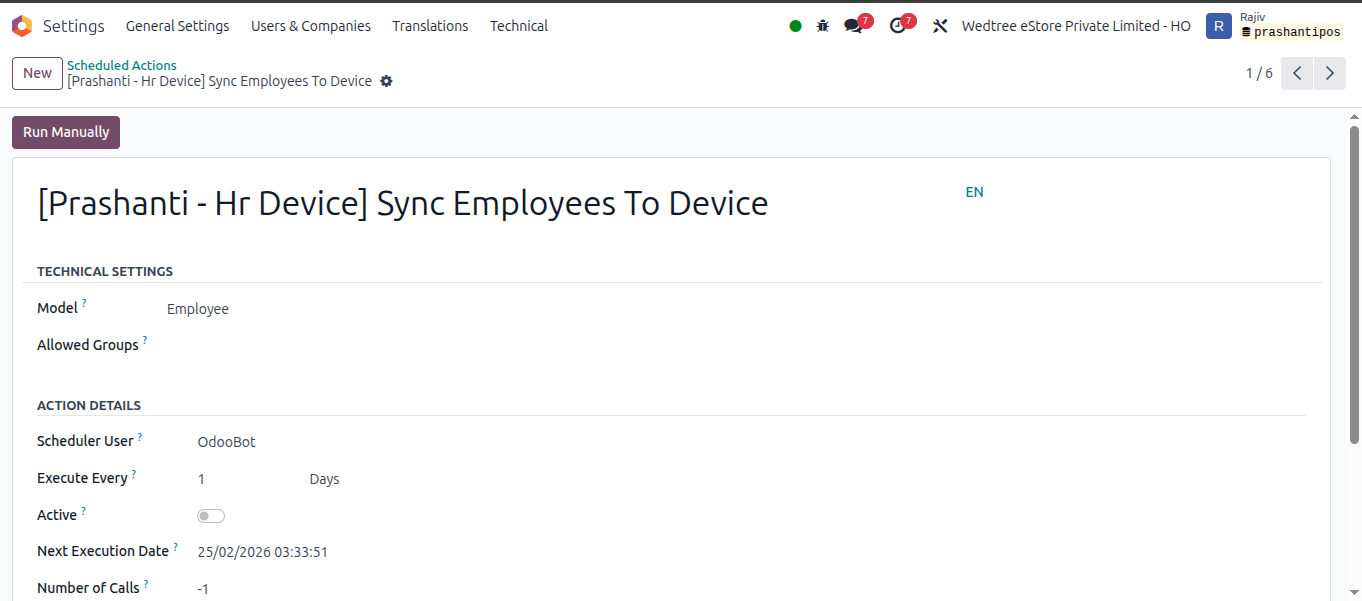
Task: Open the General Settings menu
Action: pos(178,26)
